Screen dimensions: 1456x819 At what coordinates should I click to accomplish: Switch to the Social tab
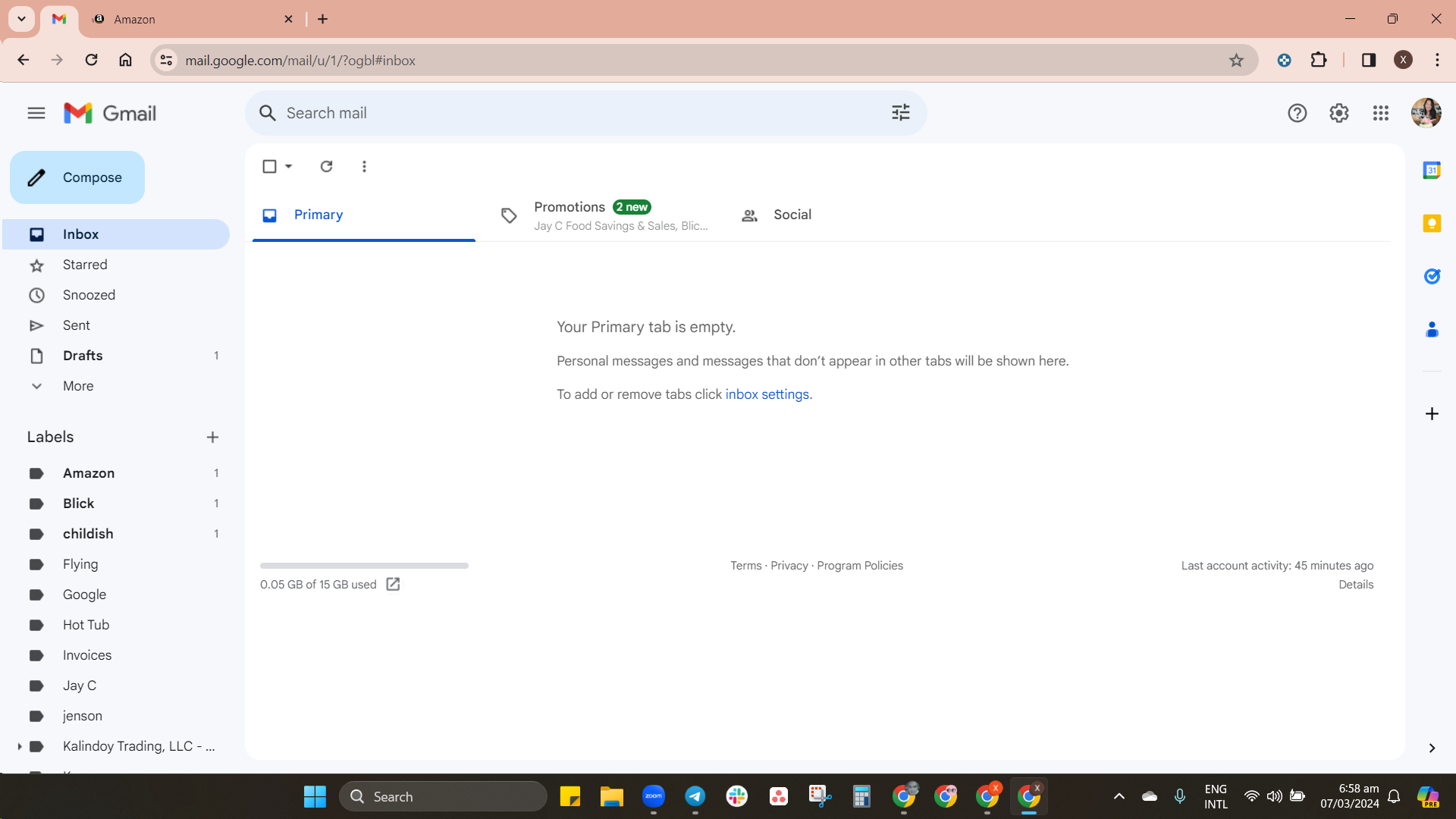click(842, 215)
